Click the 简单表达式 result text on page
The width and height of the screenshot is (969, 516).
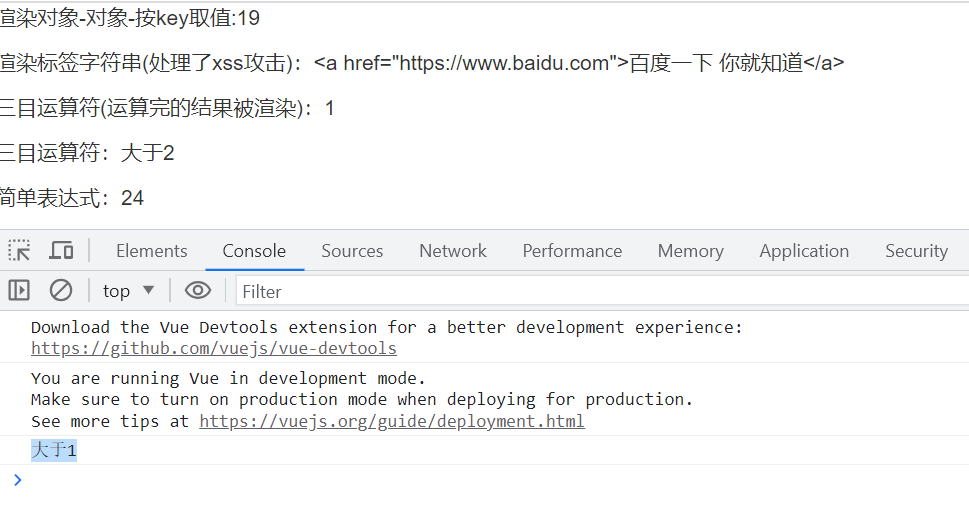click(72, 198)
